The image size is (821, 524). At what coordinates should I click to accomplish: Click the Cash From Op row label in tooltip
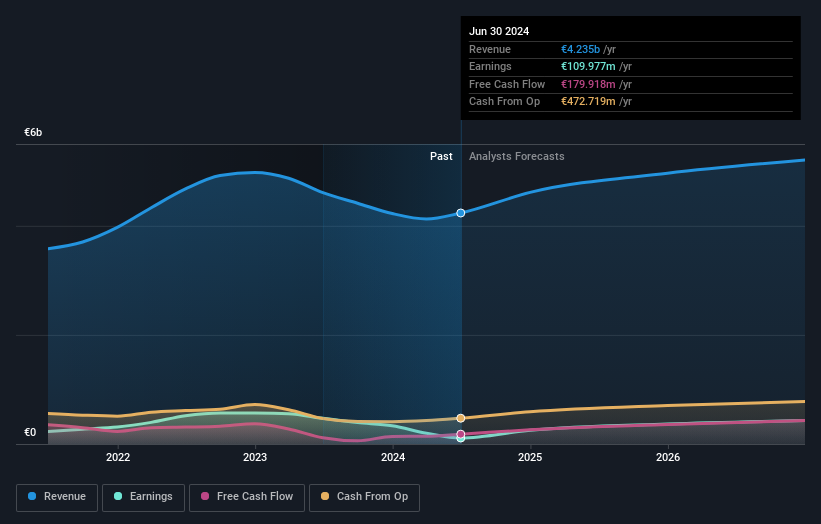[504, 102]
